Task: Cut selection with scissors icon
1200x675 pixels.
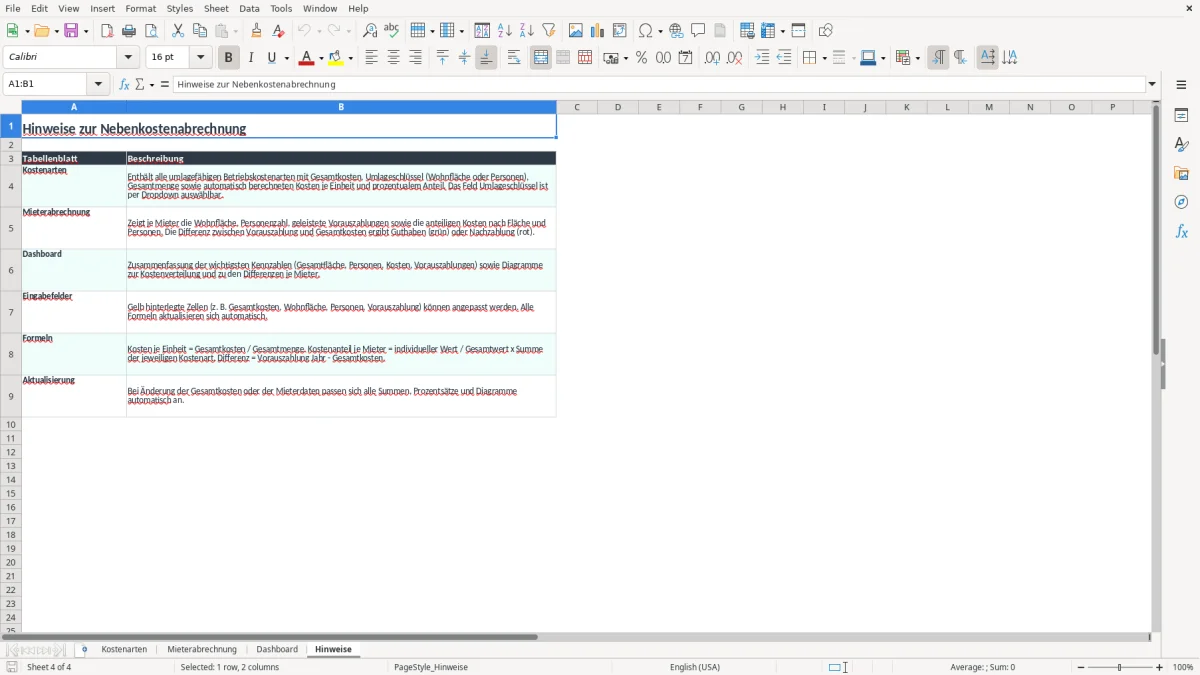Action: point(178,31)
